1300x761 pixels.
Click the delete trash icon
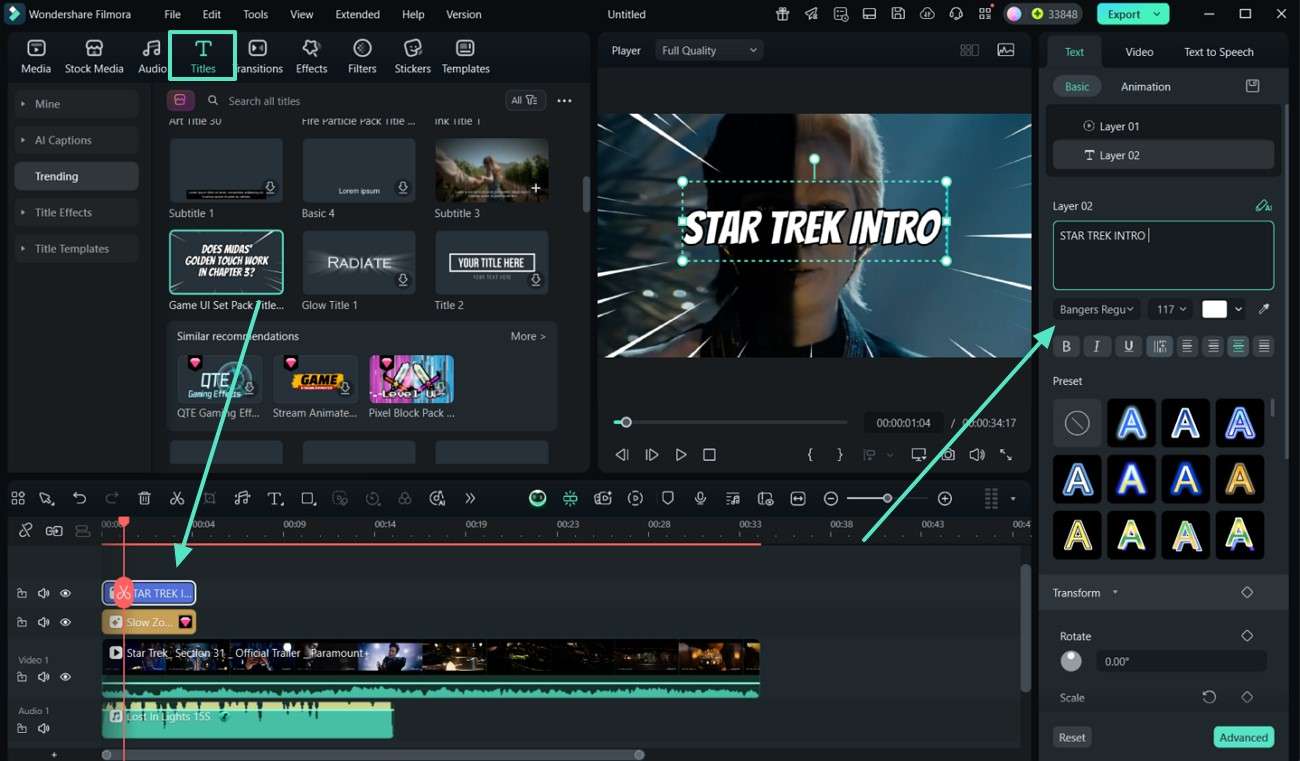[144, 498]
